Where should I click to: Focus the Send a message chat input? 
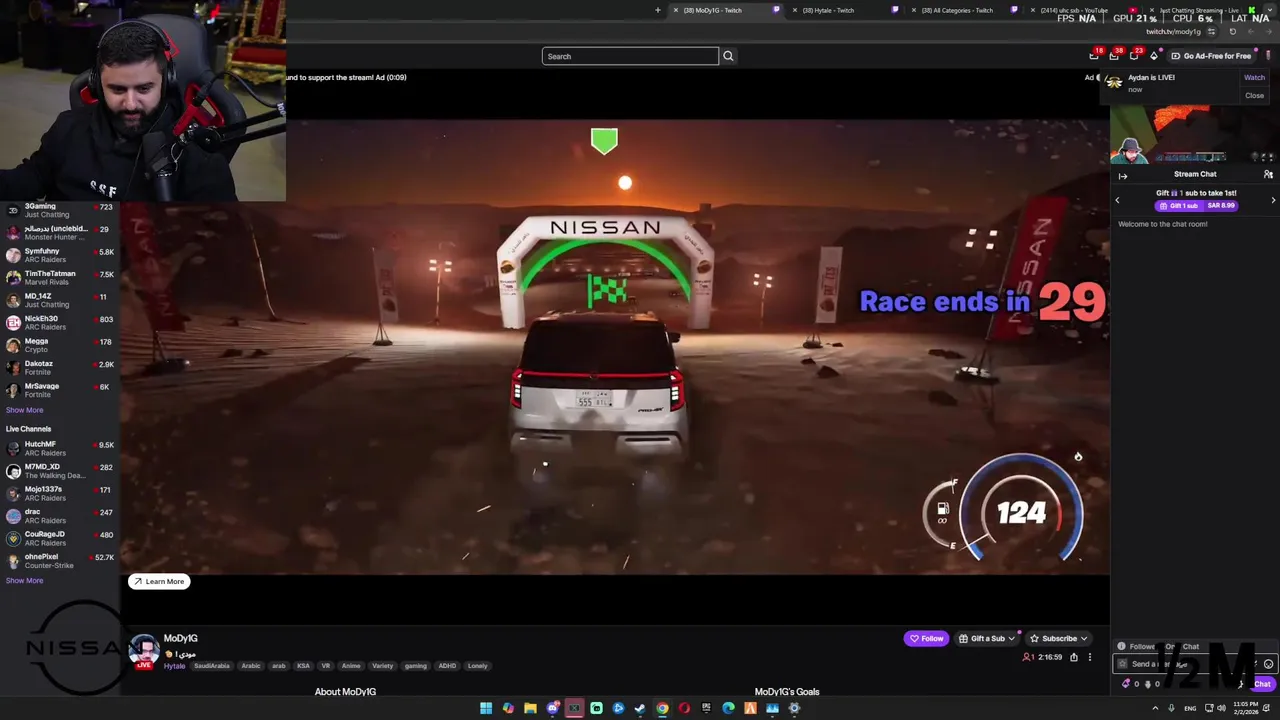click(x=1195, y=664)
